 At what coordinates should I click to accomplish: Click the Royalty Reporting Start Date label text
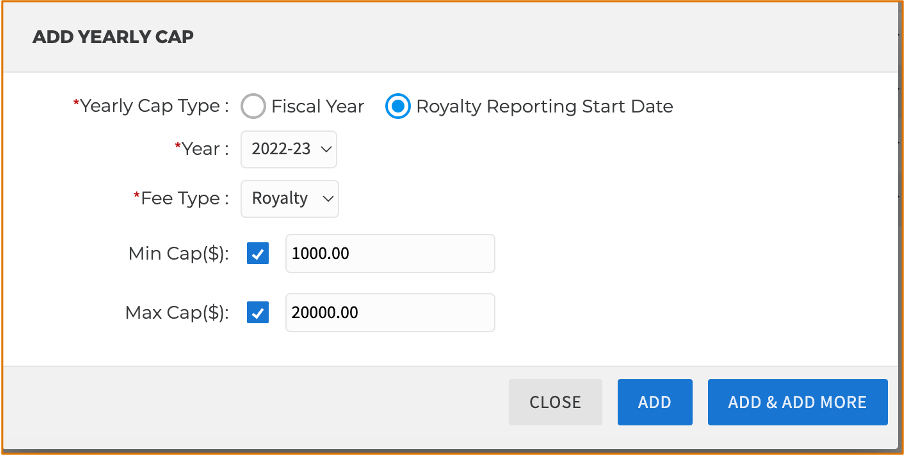(x=545, y=107)
